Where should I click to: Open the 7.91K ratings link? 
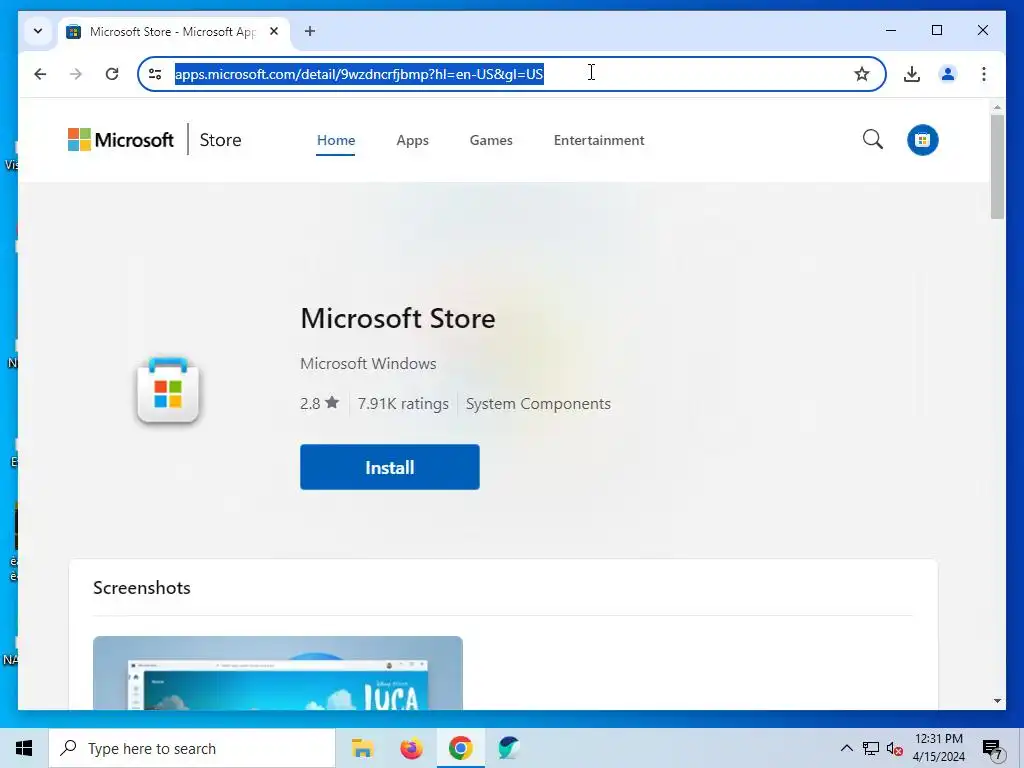pos(403,404)
